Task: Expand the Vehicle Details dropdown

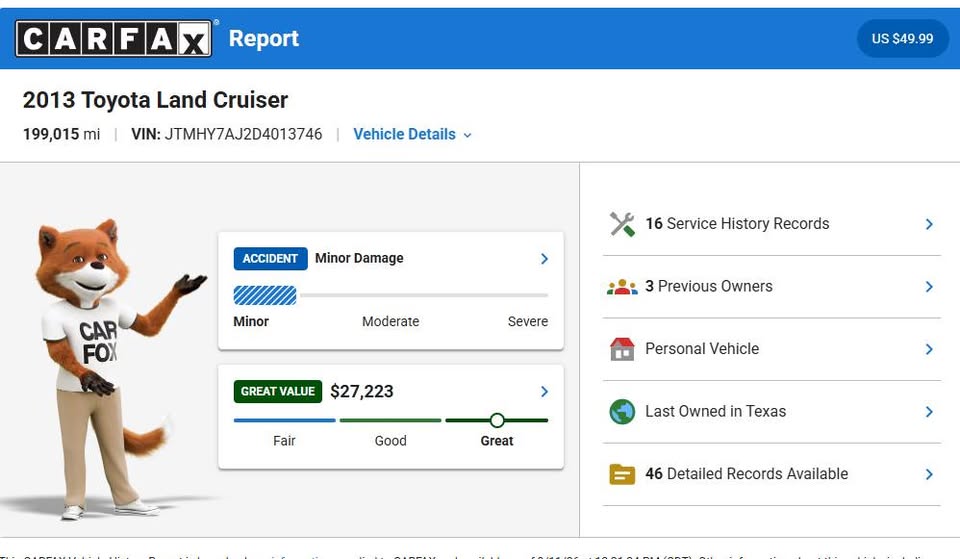Action: [x=412, y=134]
